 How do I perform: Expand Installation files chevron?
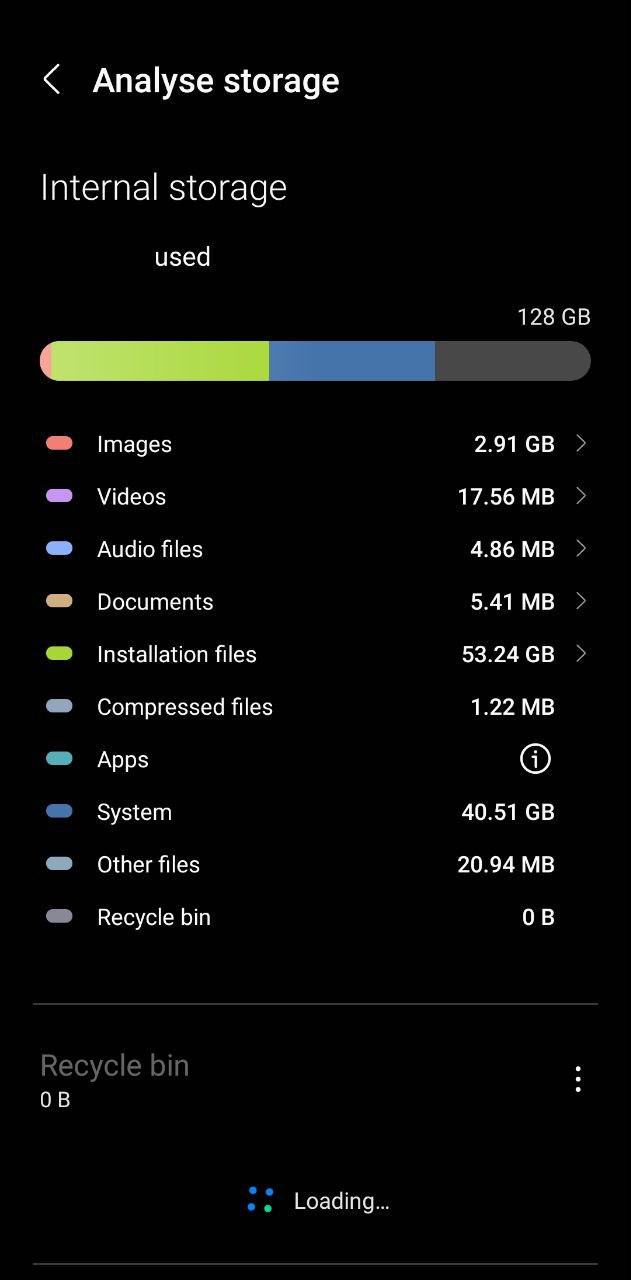point(581,654)
